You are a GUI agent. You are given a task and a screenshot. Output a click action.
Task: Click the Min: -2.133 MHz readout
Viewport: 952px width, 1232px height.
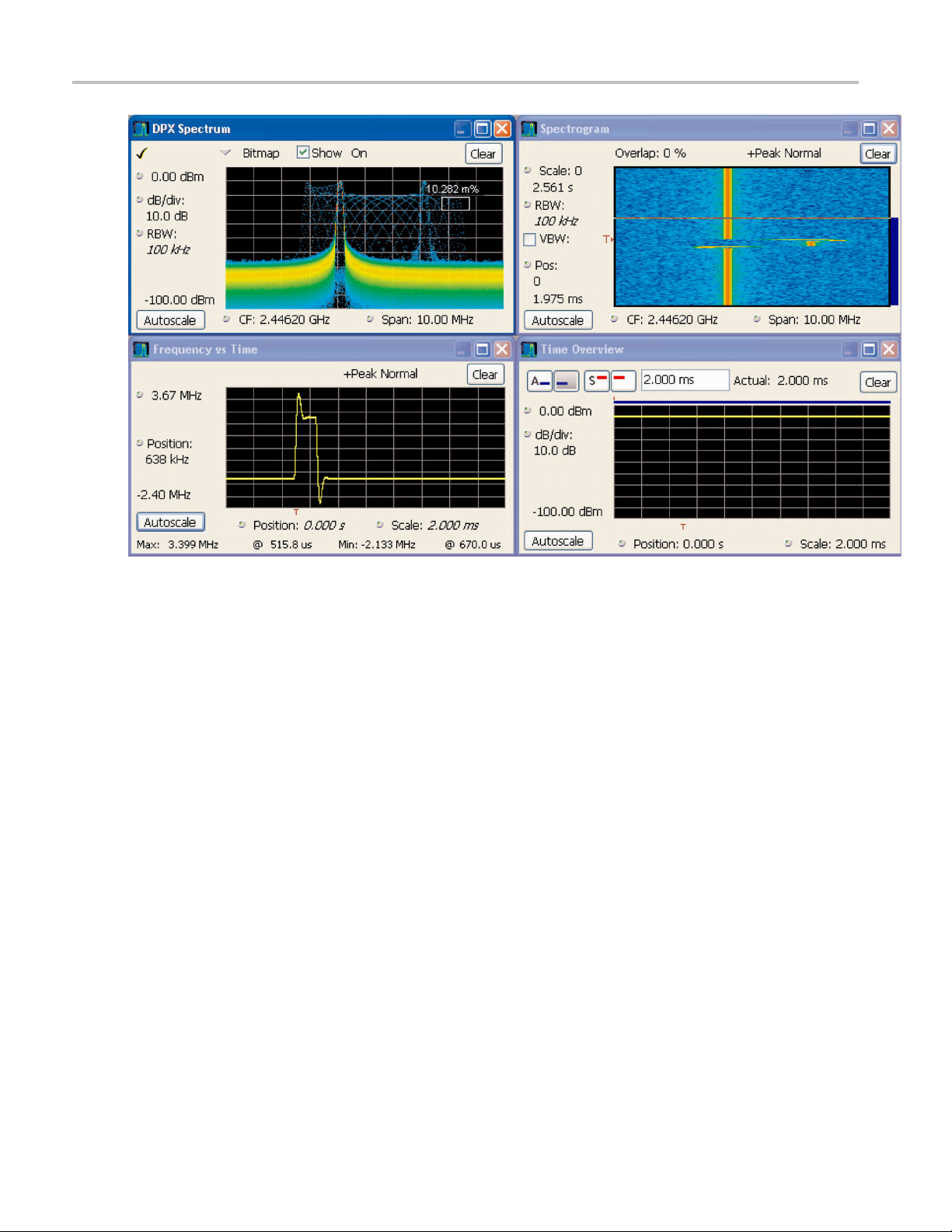click(377, 545)
